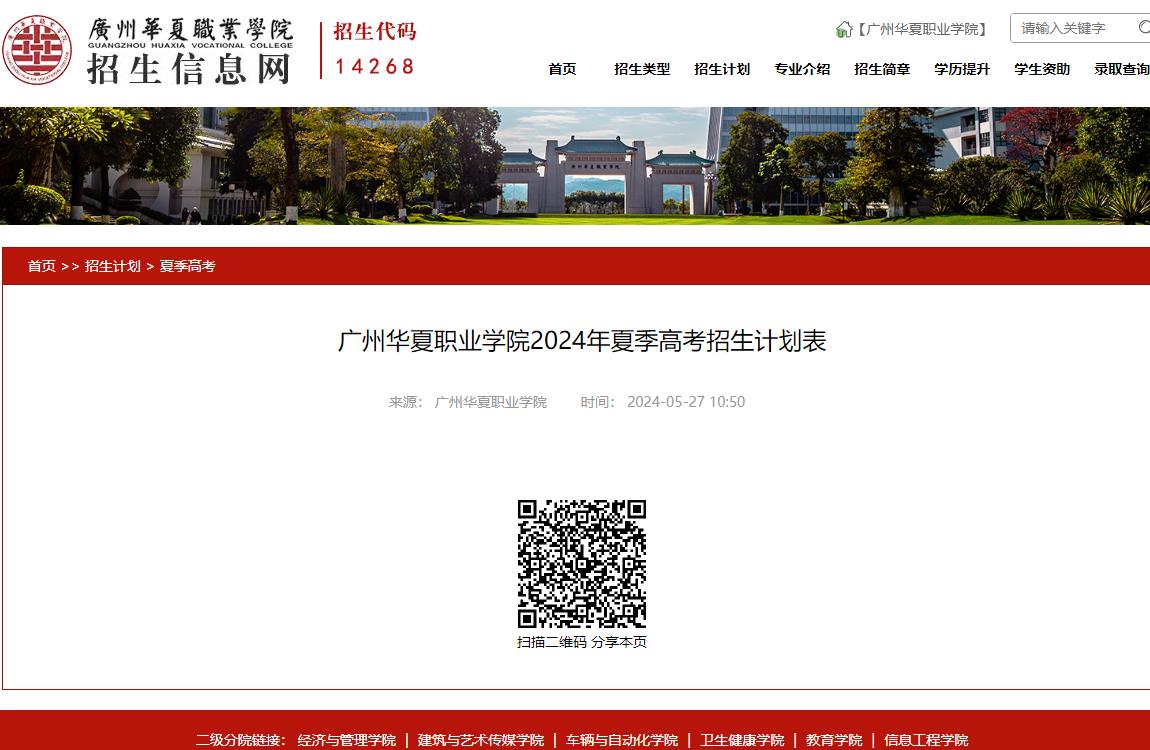Click the 扫描二维码 分享本页 caption

point(582,642)
